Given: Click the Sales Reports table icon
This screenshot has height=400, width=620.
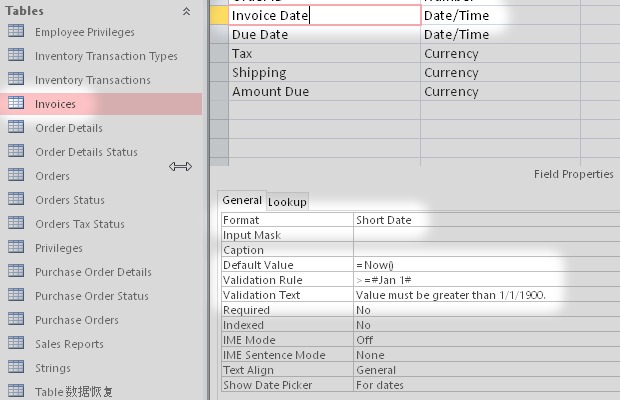Looking at the screenshot, I should pyautogui.click(x=16, y=344).
